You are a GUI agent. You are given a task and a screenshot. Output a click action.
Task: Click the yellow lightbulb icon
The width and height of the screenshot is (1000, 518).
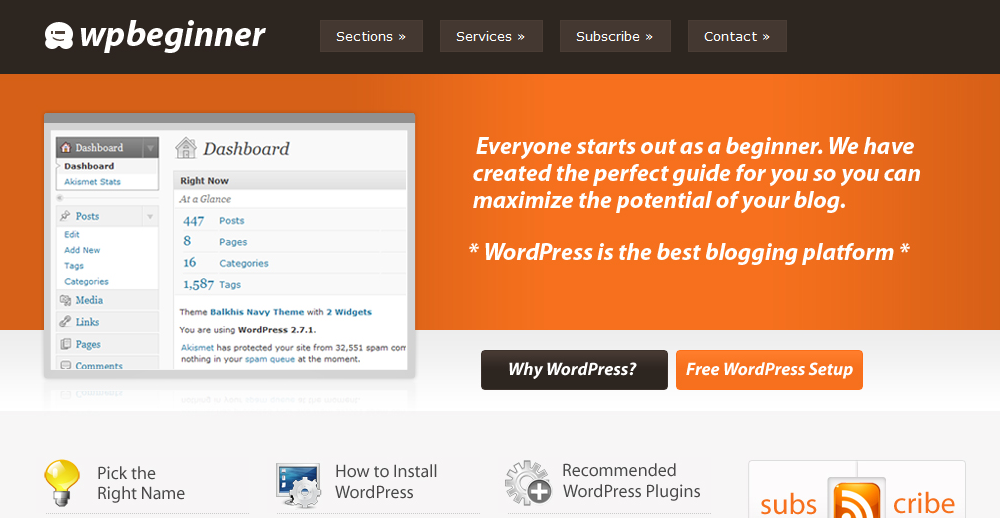62,483
